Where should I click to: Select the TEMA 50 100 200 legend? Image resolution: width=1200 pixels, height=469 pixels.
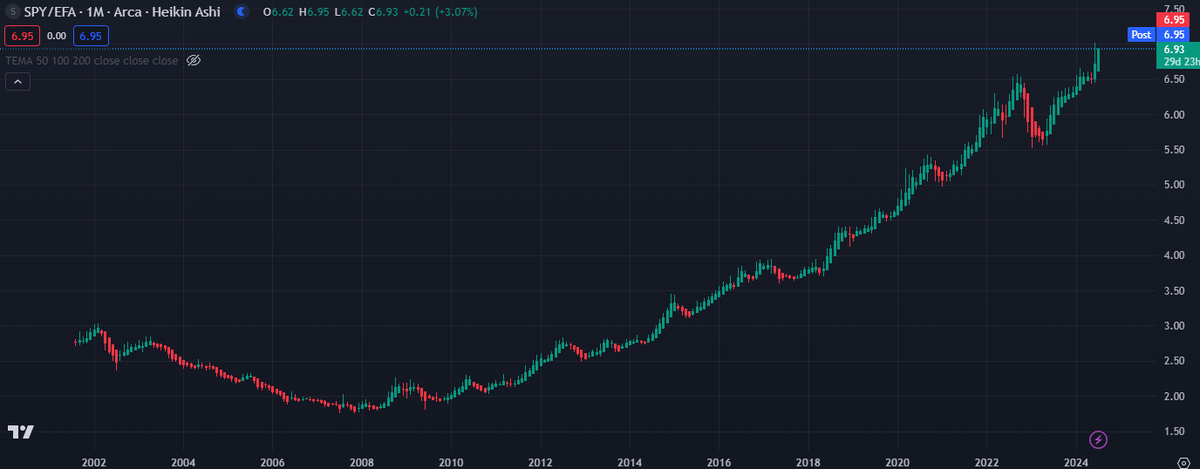(92, 61)
